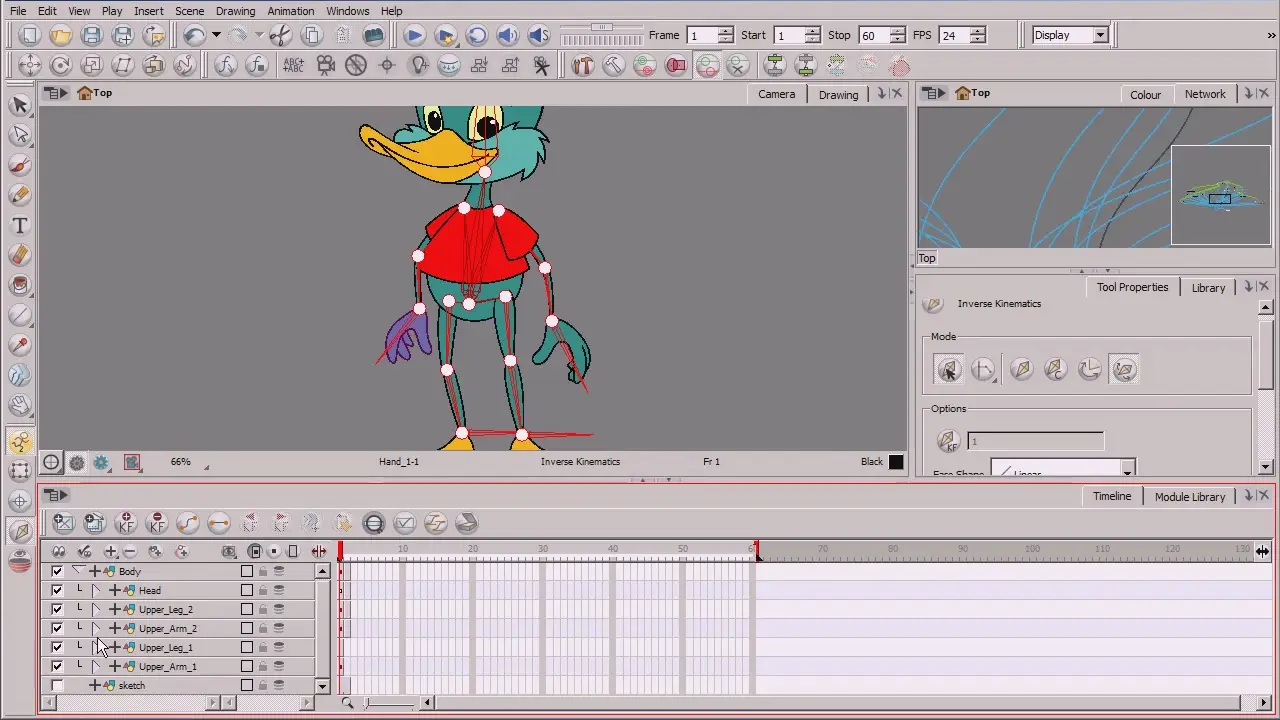Click the Remove Keyframe (KF minus) icon
The height and width of the screenshot is (720, 1280).
157,522
